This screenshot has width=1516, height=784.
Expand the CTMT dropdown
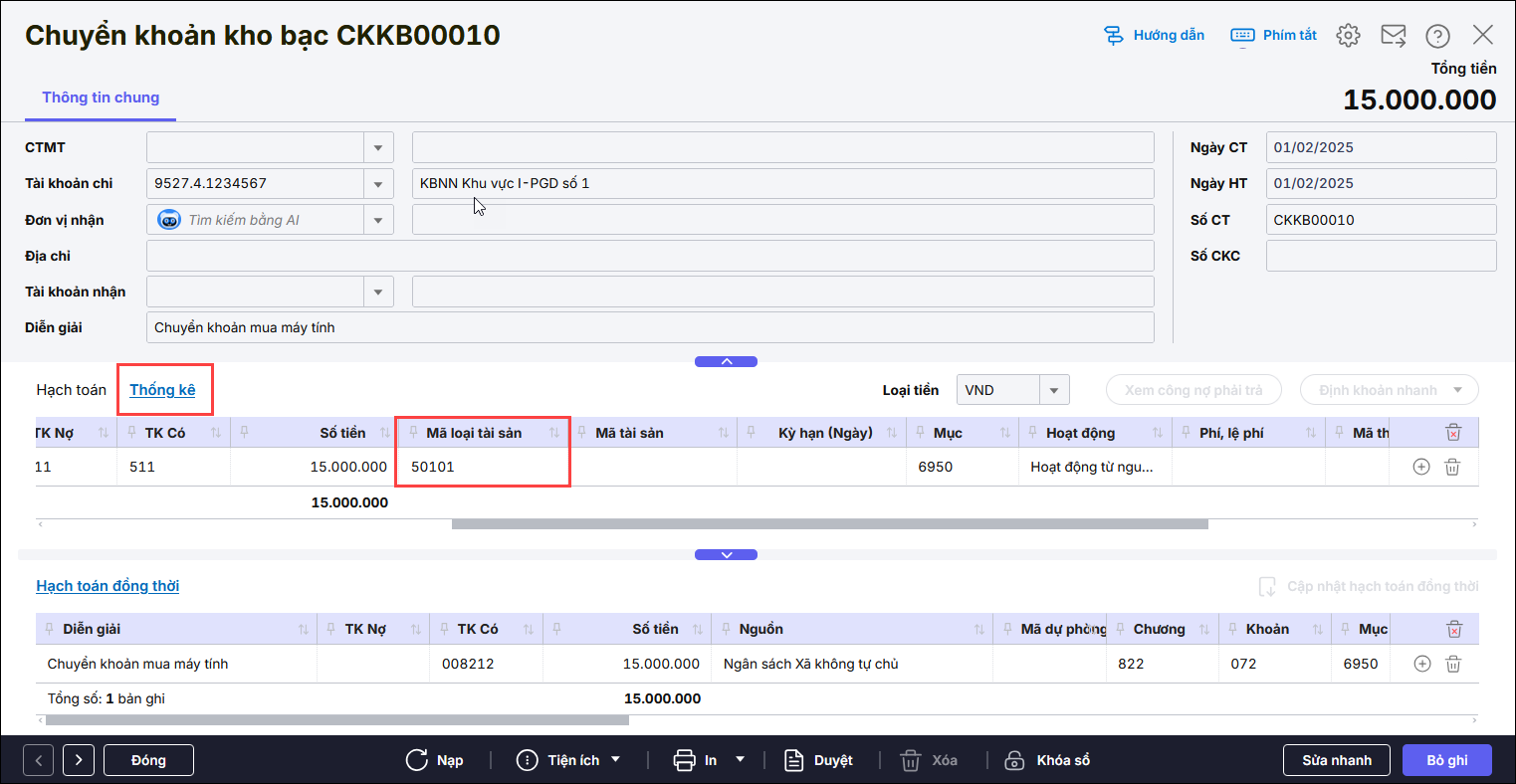378,147
